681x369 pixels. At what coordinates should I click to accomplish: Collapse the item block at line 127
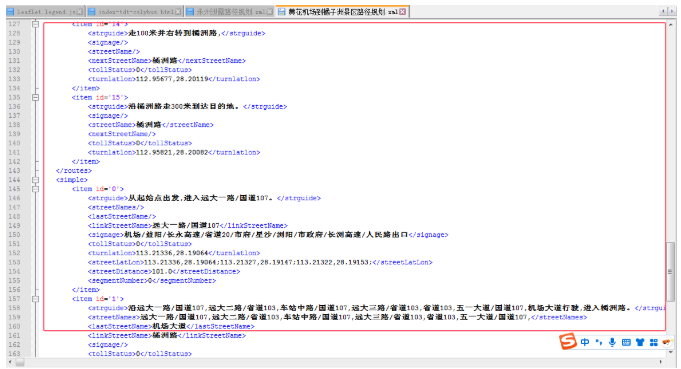[x=36, y=24]
